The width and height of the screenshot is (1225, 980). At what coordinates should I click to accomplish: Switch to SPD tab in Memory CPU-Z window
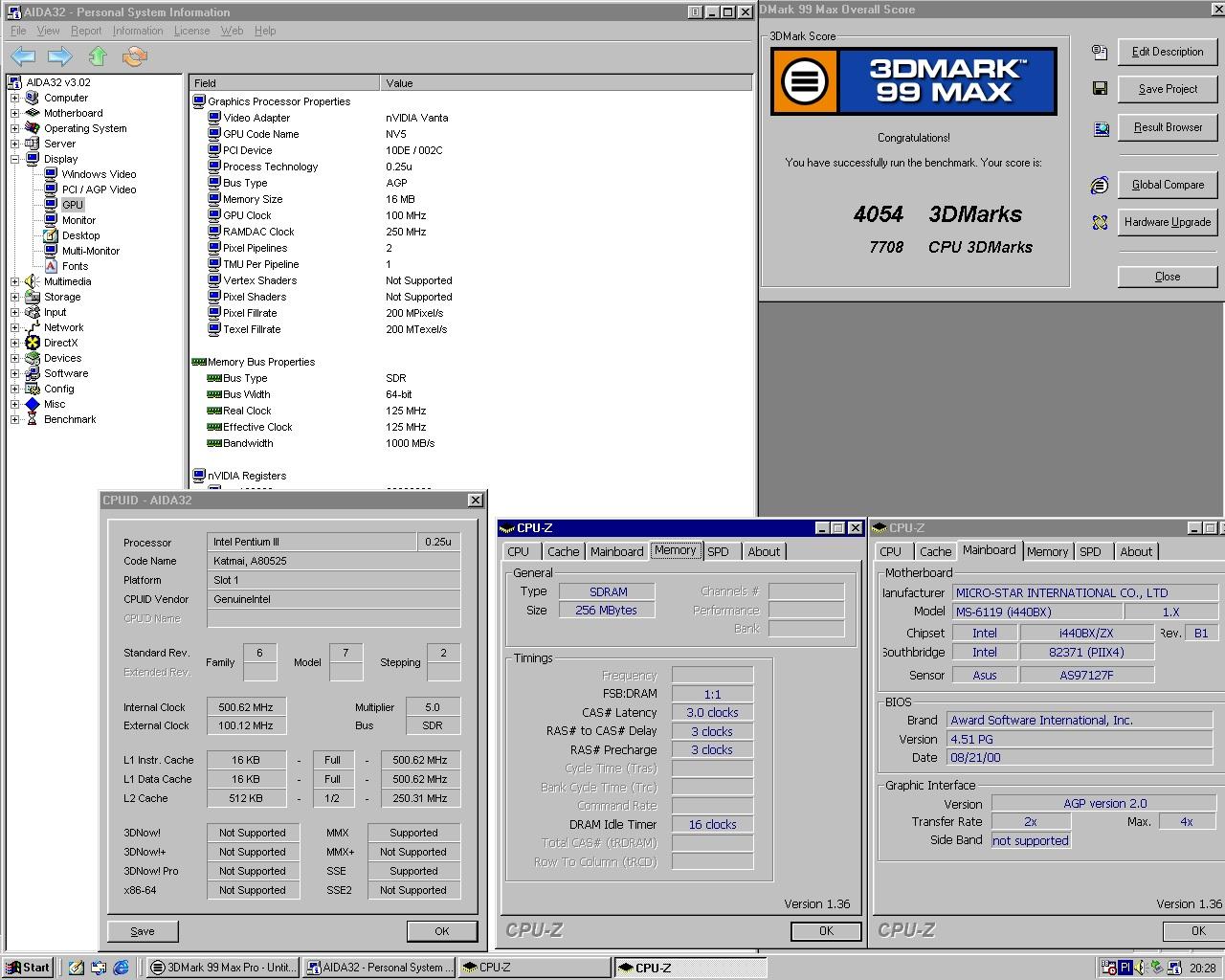coord(718,551)
